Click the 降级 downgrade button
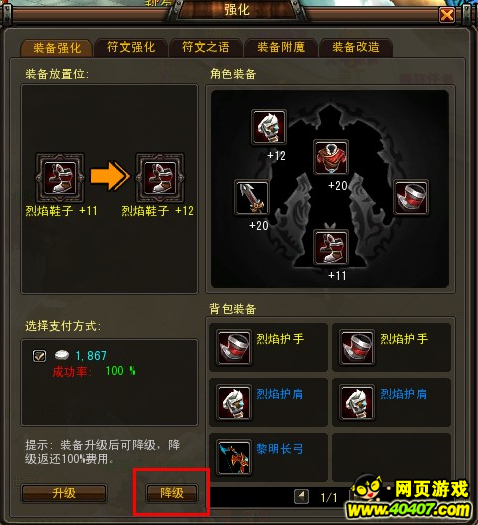This screenshot has height=525, width=478. (x=172, y=493)
